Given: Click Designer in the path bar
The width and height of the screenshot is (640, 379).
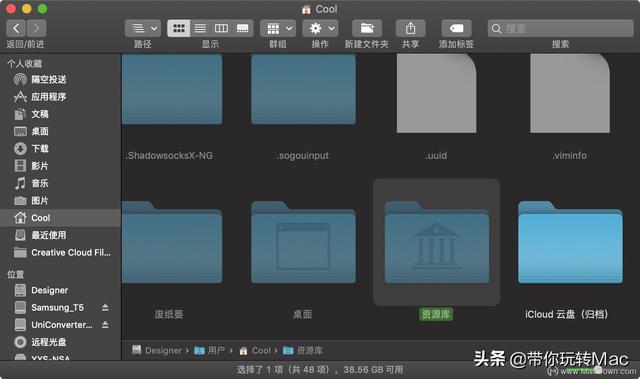Looking at the screenshot, I should pyautogui.click(x=157, y=350).
